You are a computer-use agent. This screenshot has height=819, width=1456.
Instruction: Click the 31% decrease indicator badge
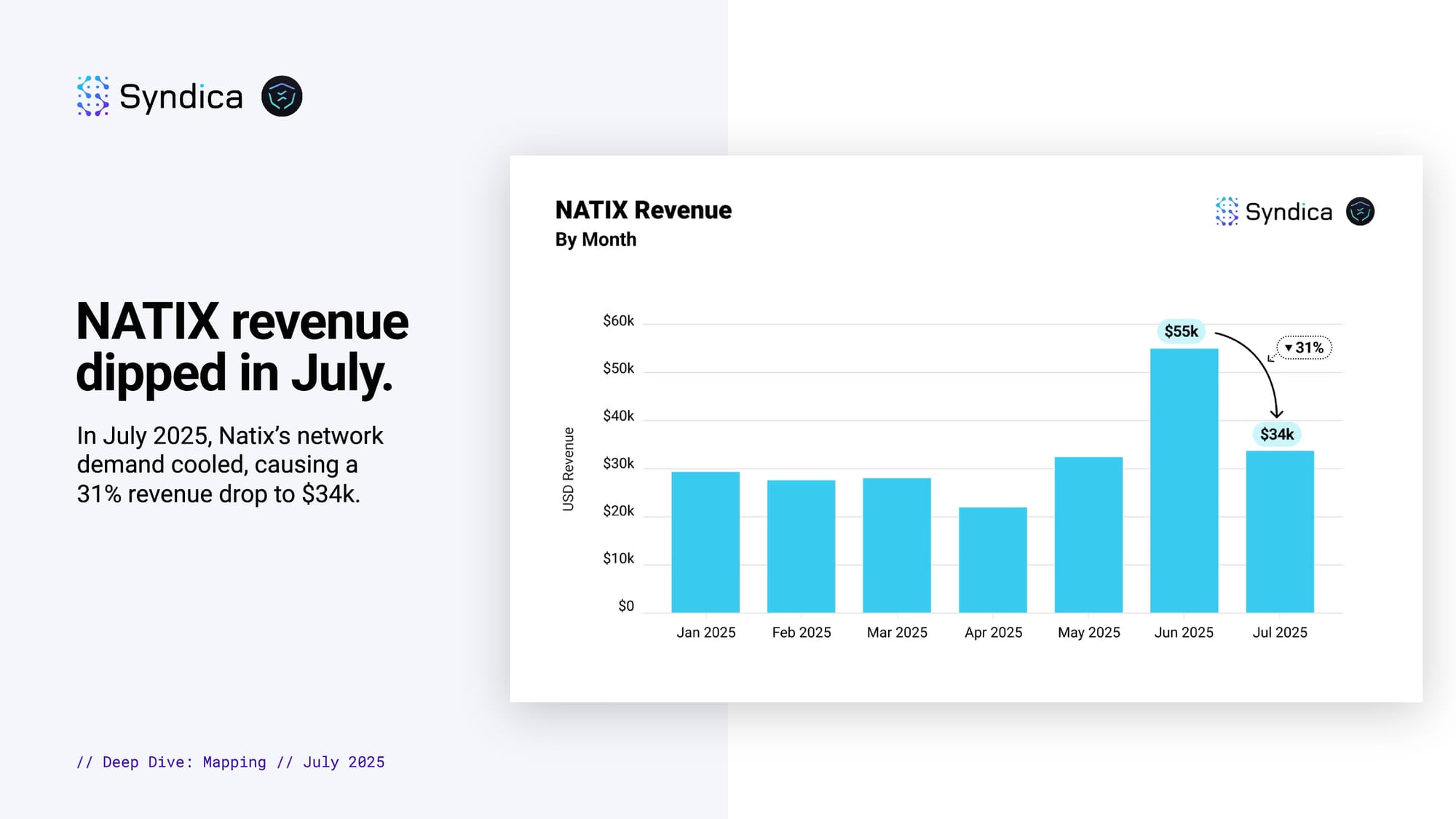click(x=1304, y=348)
